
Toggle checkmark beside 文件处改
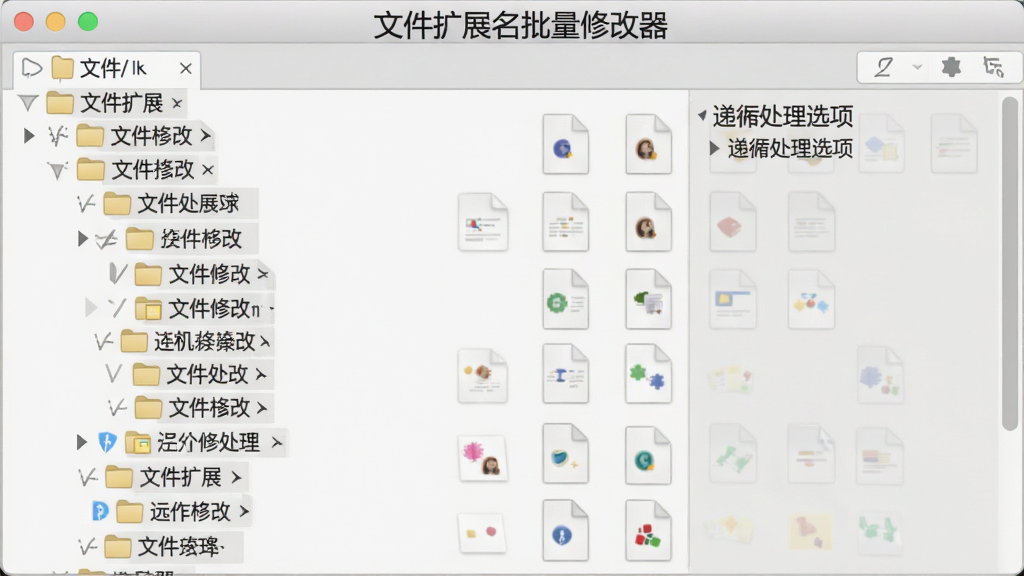[x=114, y=374]
